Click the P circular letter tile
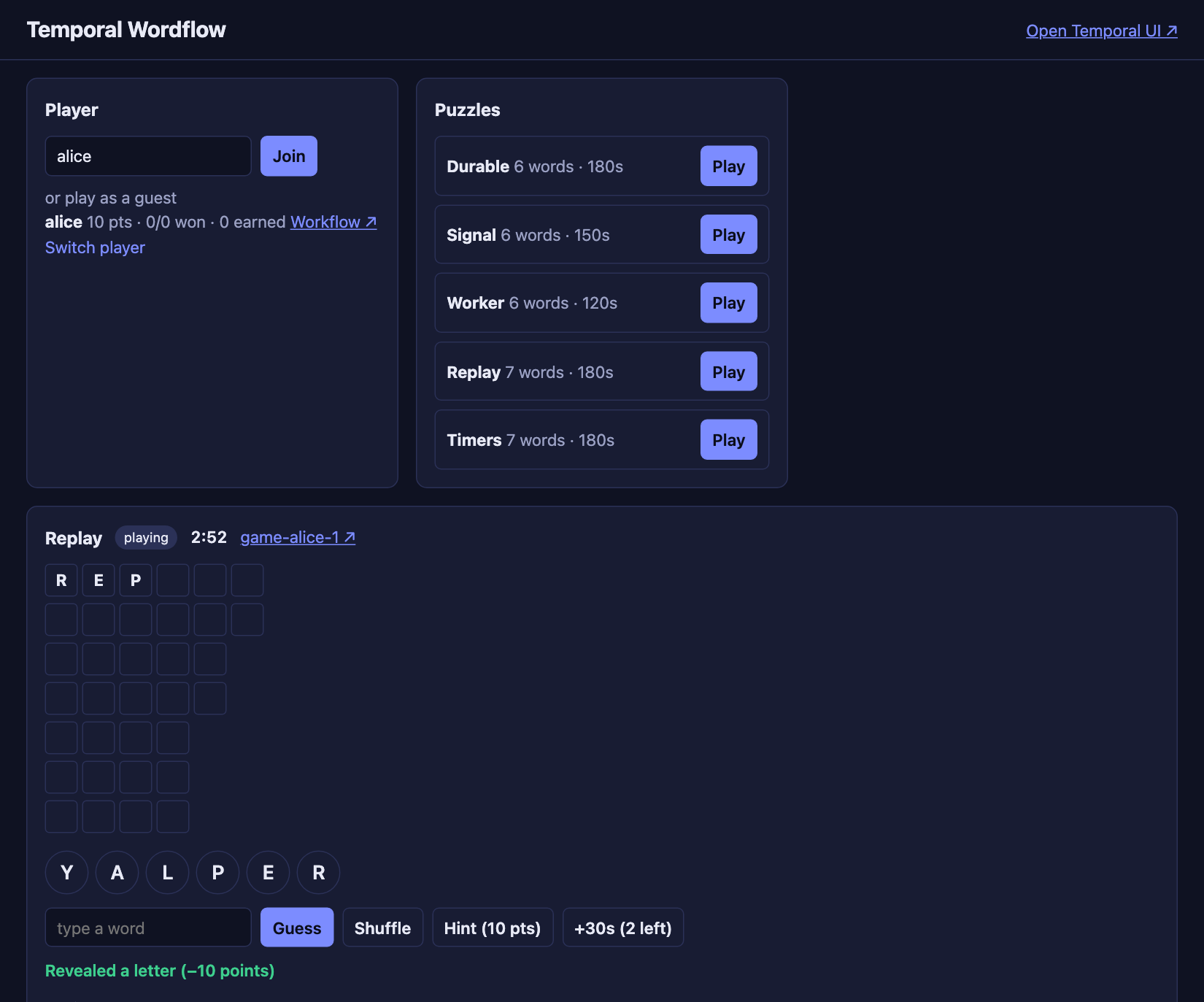Image resolution: width=1204 pixels, height=1002 pixels. pyautogui.click(x=218, y=872)
